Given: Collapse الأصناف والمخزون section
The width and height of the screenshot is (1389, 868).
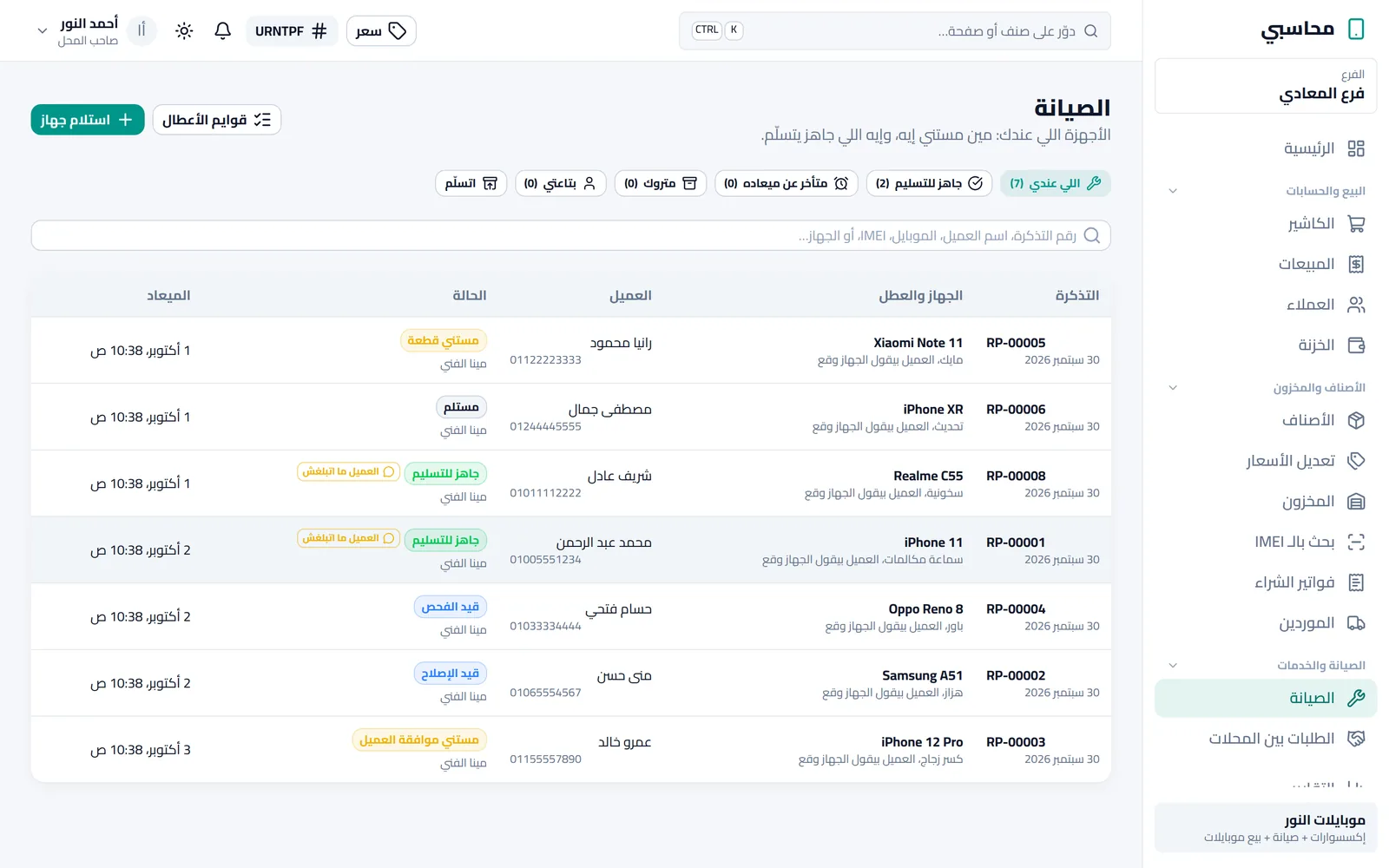Looking at the screenshot, I should tap(1173, 388).
